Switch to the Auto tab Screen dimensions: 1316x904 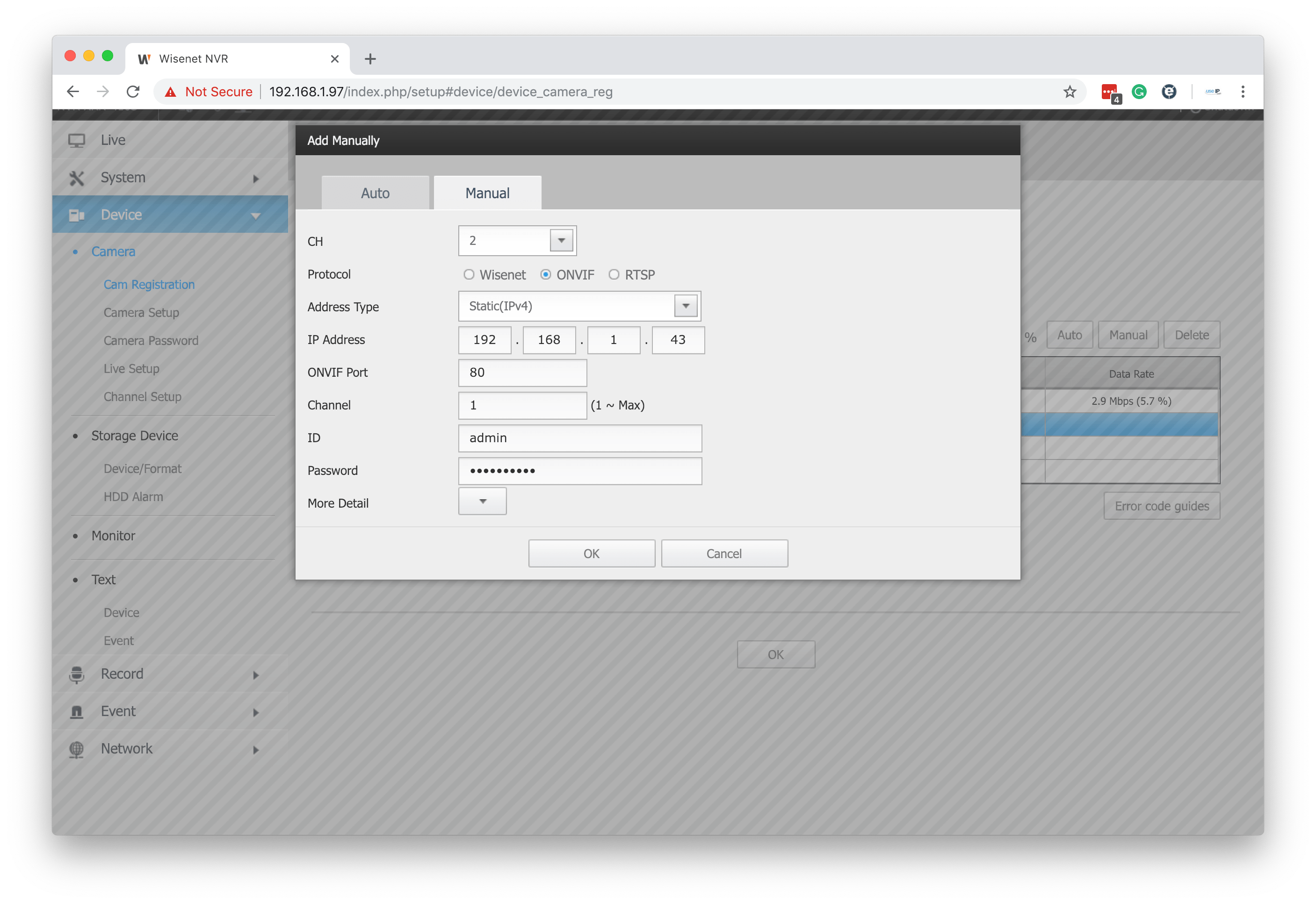pos(375,193)
